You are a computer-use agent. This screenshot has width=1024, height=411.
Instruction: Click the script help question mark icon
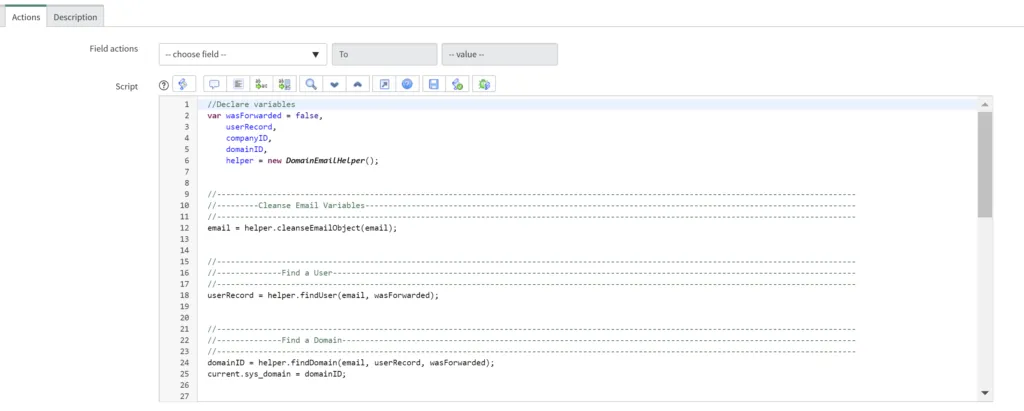(164, 86)
